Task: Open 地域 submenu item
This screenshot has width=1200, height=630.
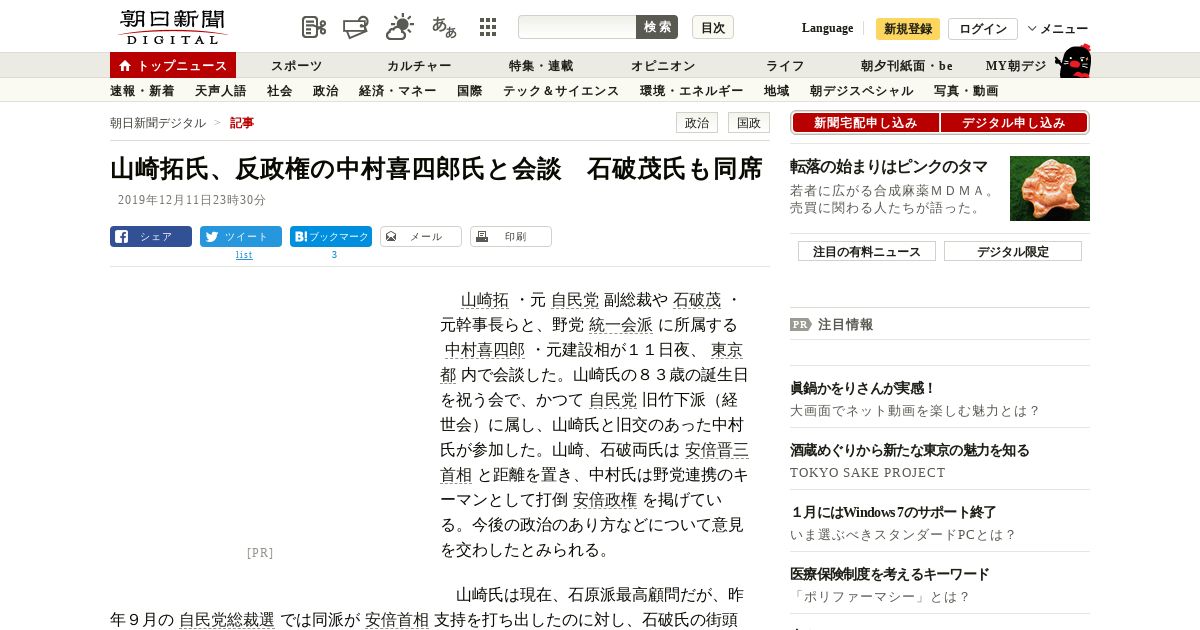Action: (777, 91)
